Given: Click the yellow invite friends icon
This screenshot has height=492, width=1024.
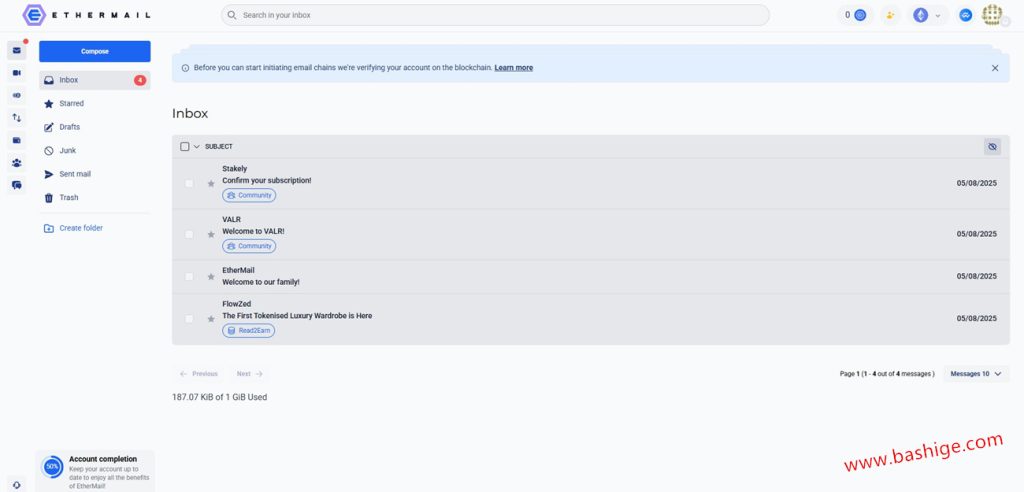Looking at the screenshot, I should (x=890, y=15).
